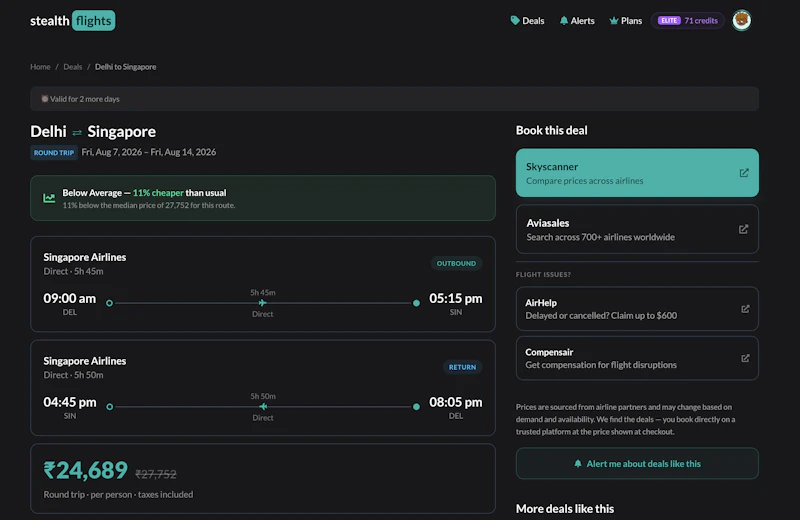Click the return flight plane icon
This screenshot has width=800, height=520.
click(x=263, y=407)
